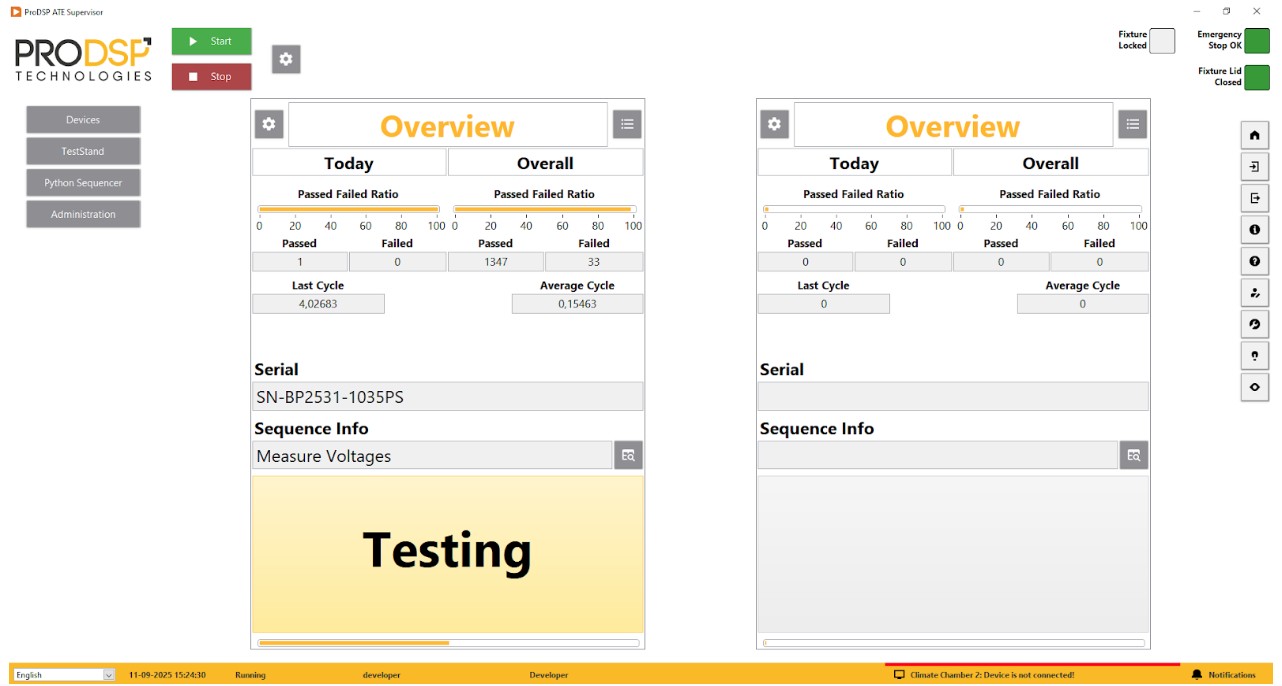Inspect sequence details for Measure Voltages
The width and height of the screenshot is (1282, 686).
coord(628,455)
